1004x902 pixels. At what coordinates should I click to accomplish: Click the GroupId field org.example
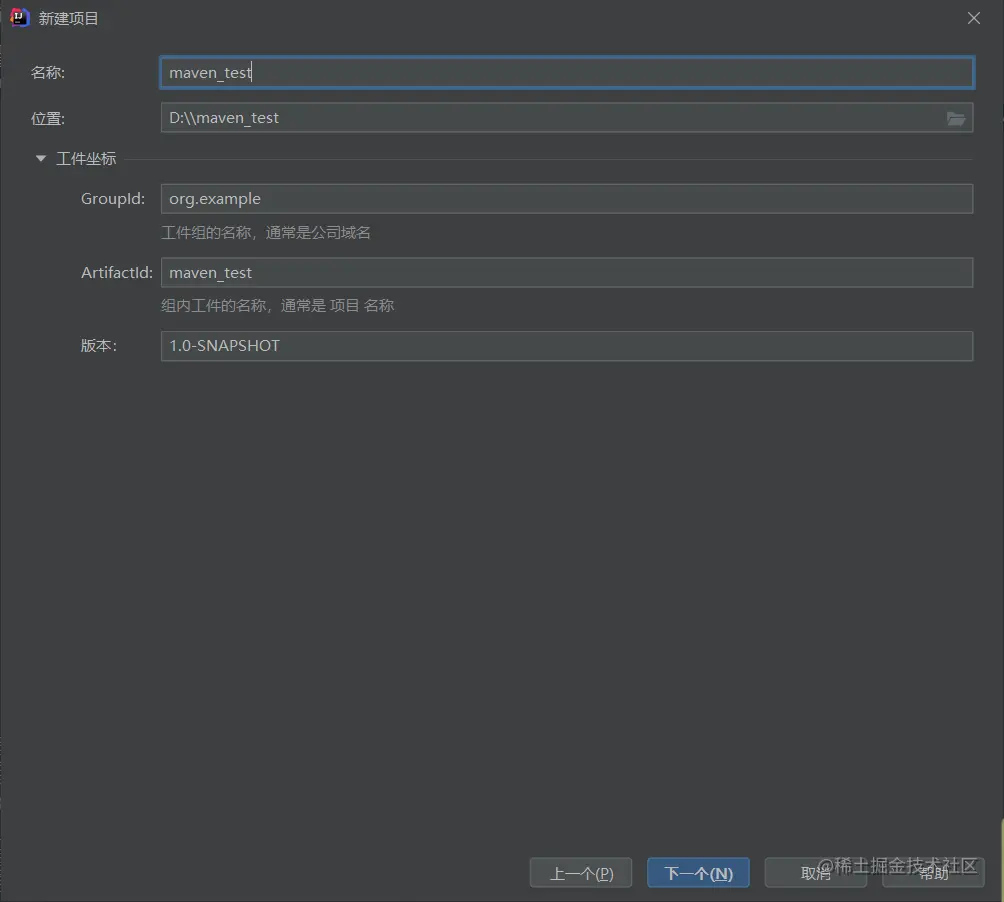click(567, 198)
